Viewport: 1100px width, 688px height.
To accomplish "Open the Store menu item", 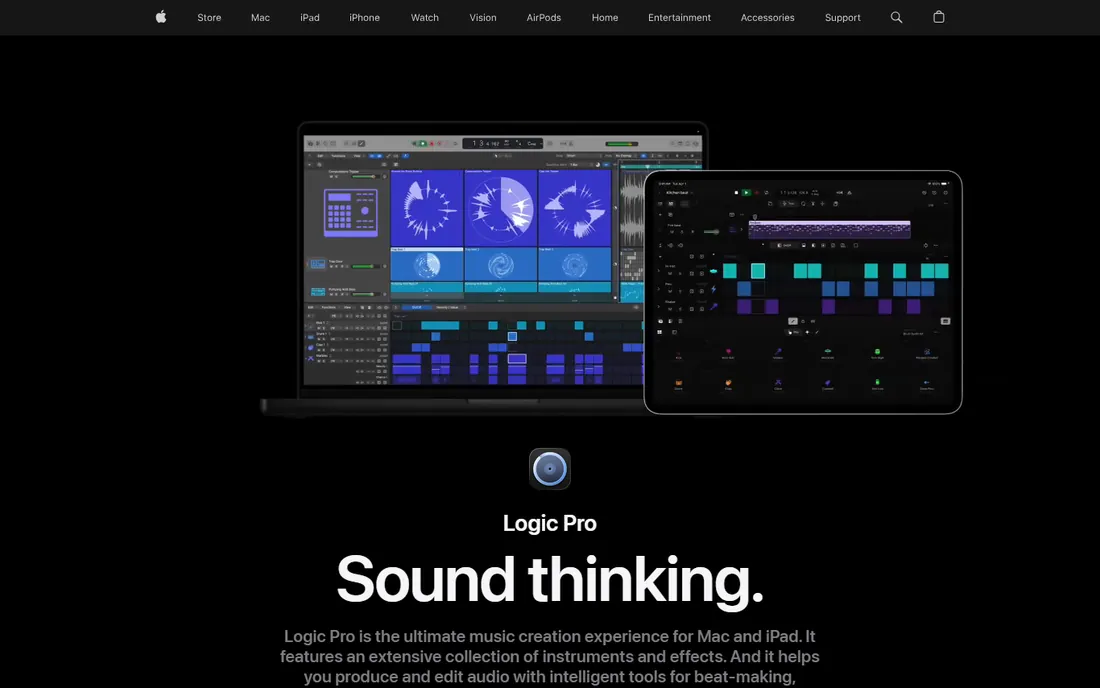I will click(209, 18).
